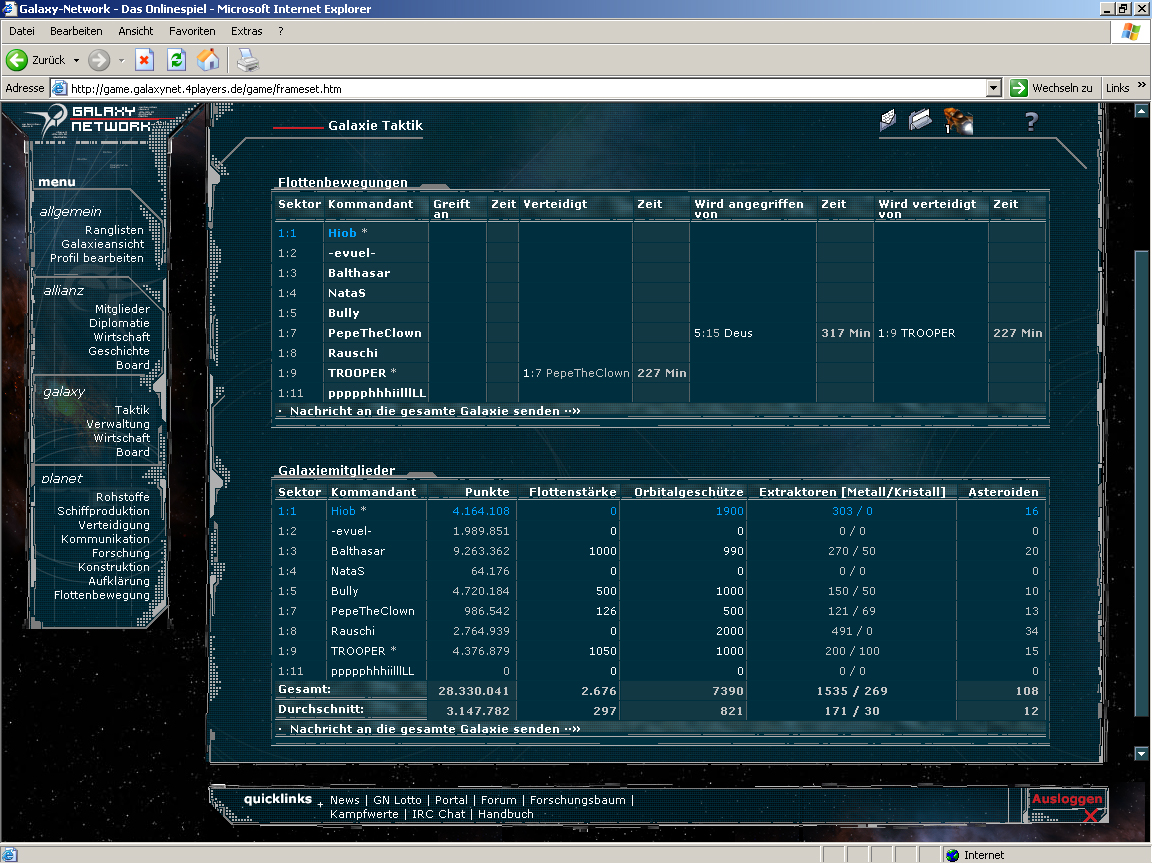This screenshot has width=1152, height=864.
Task: Open the Forschungsbaum quicklink
Action: (x=578, y=800)
